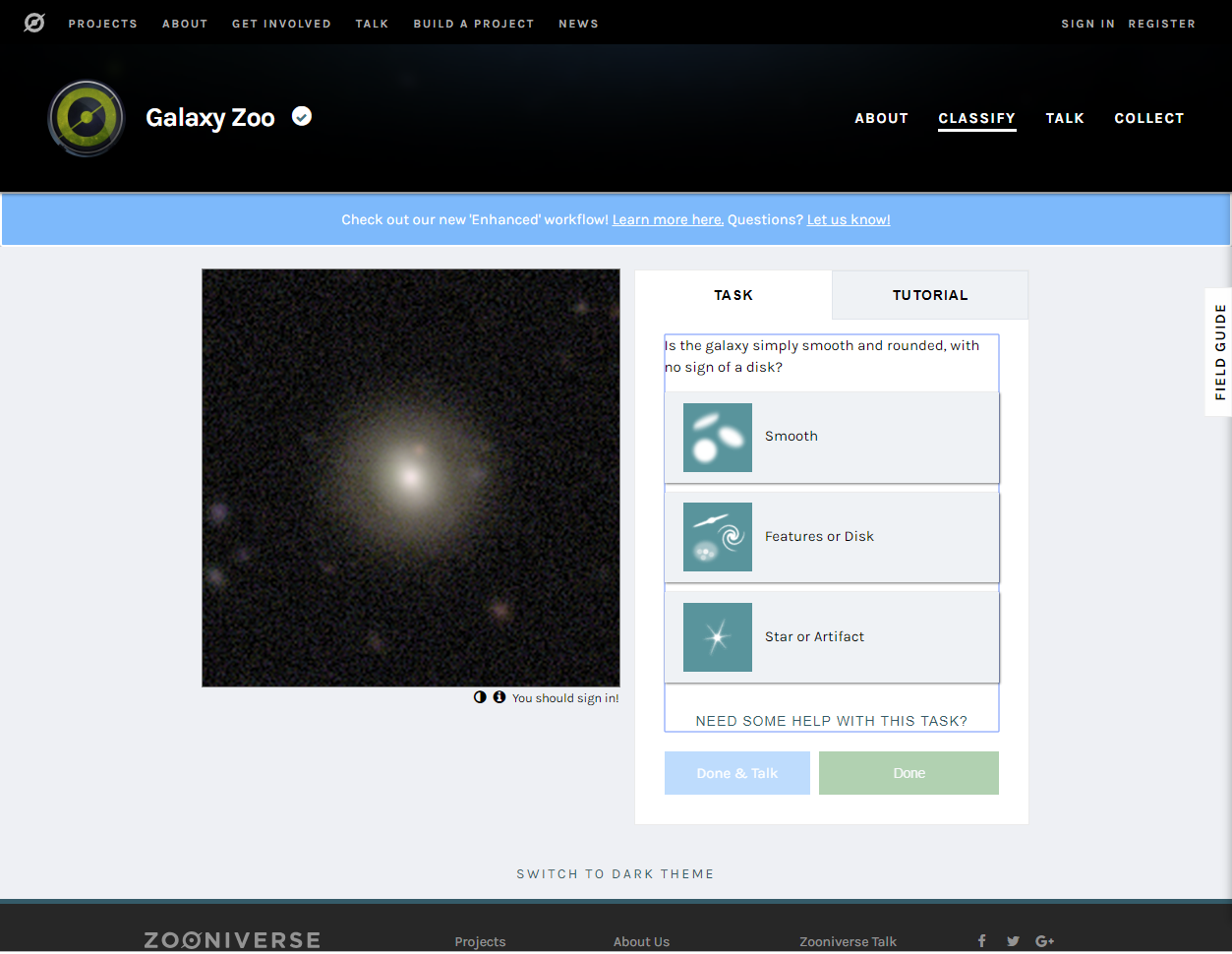Open the Classify project tab

click(976, 118)
